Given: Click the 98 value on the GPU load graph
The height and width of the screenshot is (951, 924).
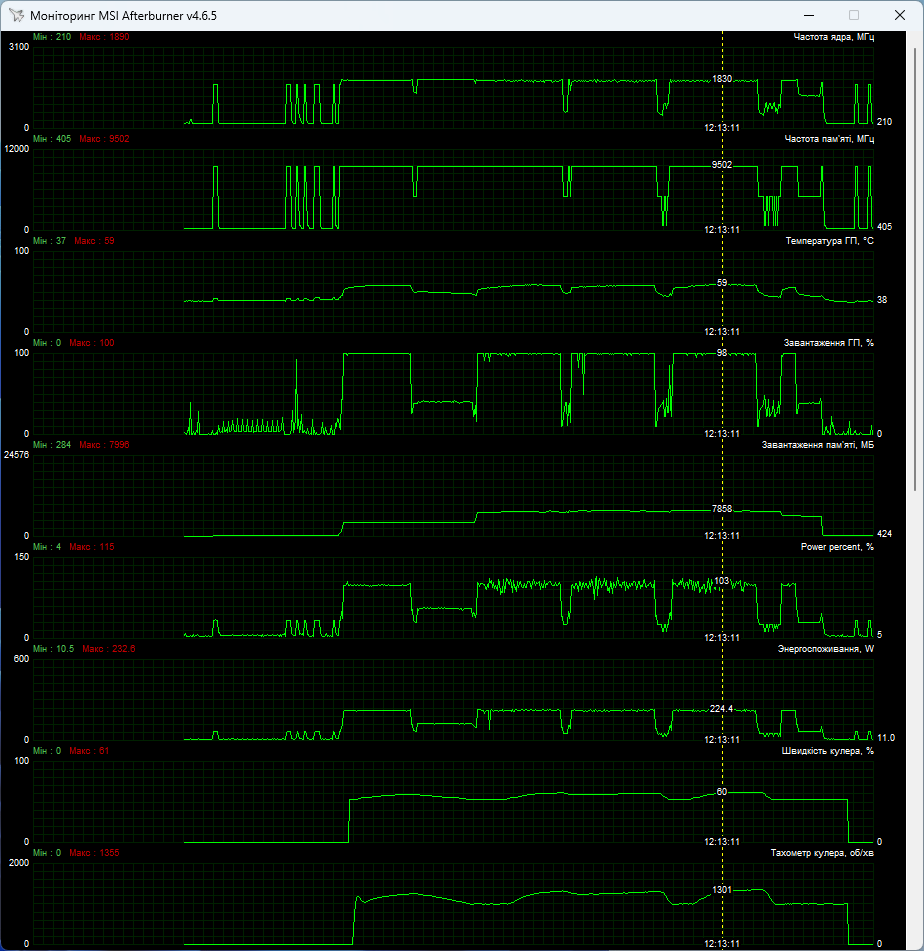Looking at the screenshot, I should point(721,352).
